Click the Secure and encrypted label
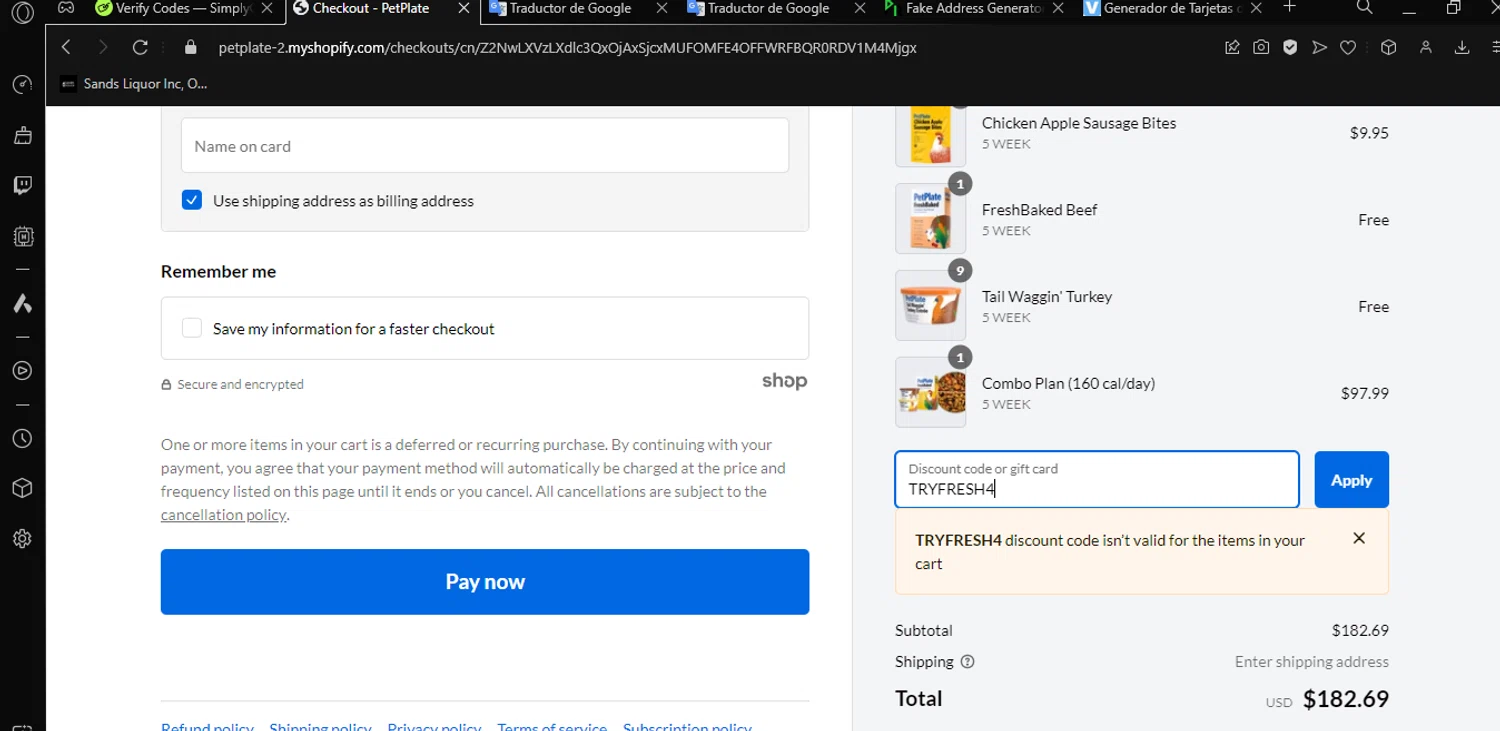Screen dimensions: 1500x731 coord(240,384)
